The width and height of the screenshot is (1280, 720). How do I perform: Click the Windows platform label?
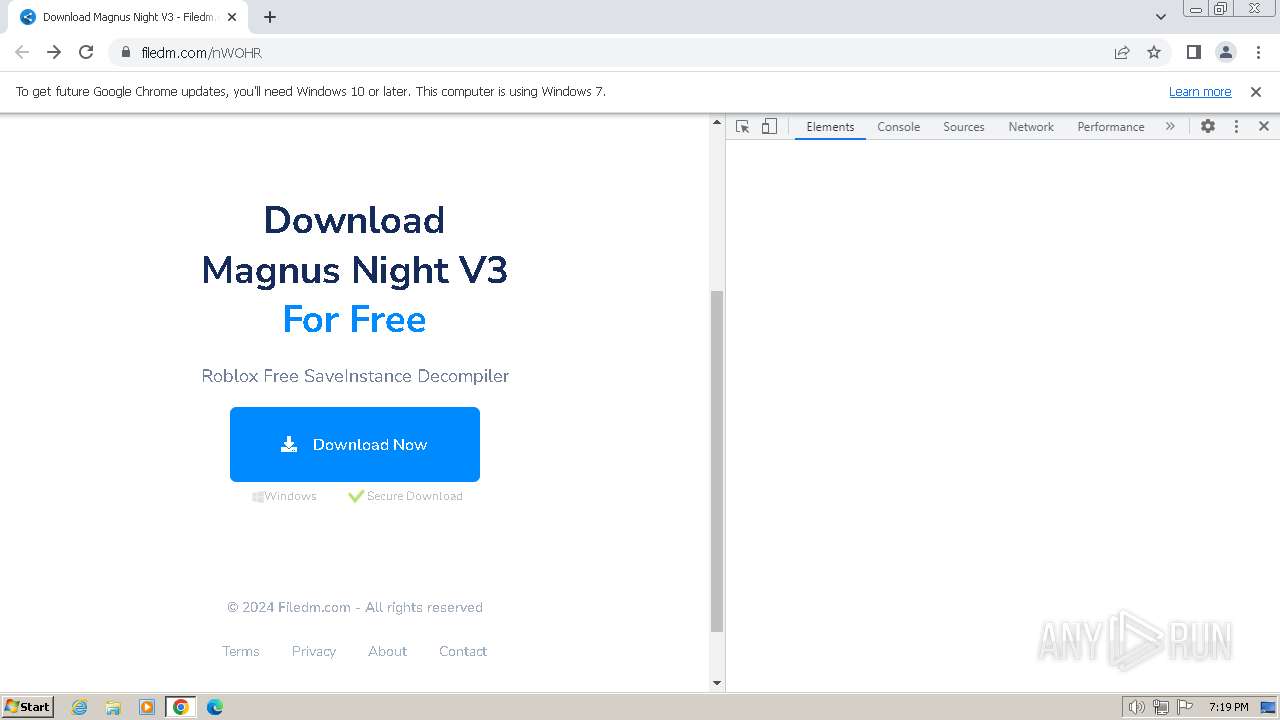(x=290, y=496)
